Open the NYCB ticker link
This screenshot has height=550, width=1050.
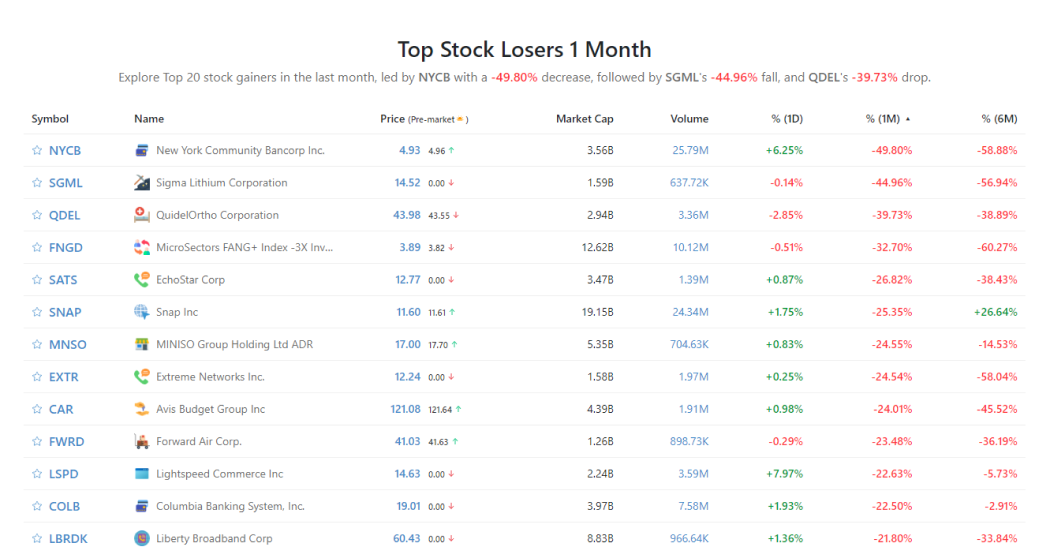[x=65, y=151]
